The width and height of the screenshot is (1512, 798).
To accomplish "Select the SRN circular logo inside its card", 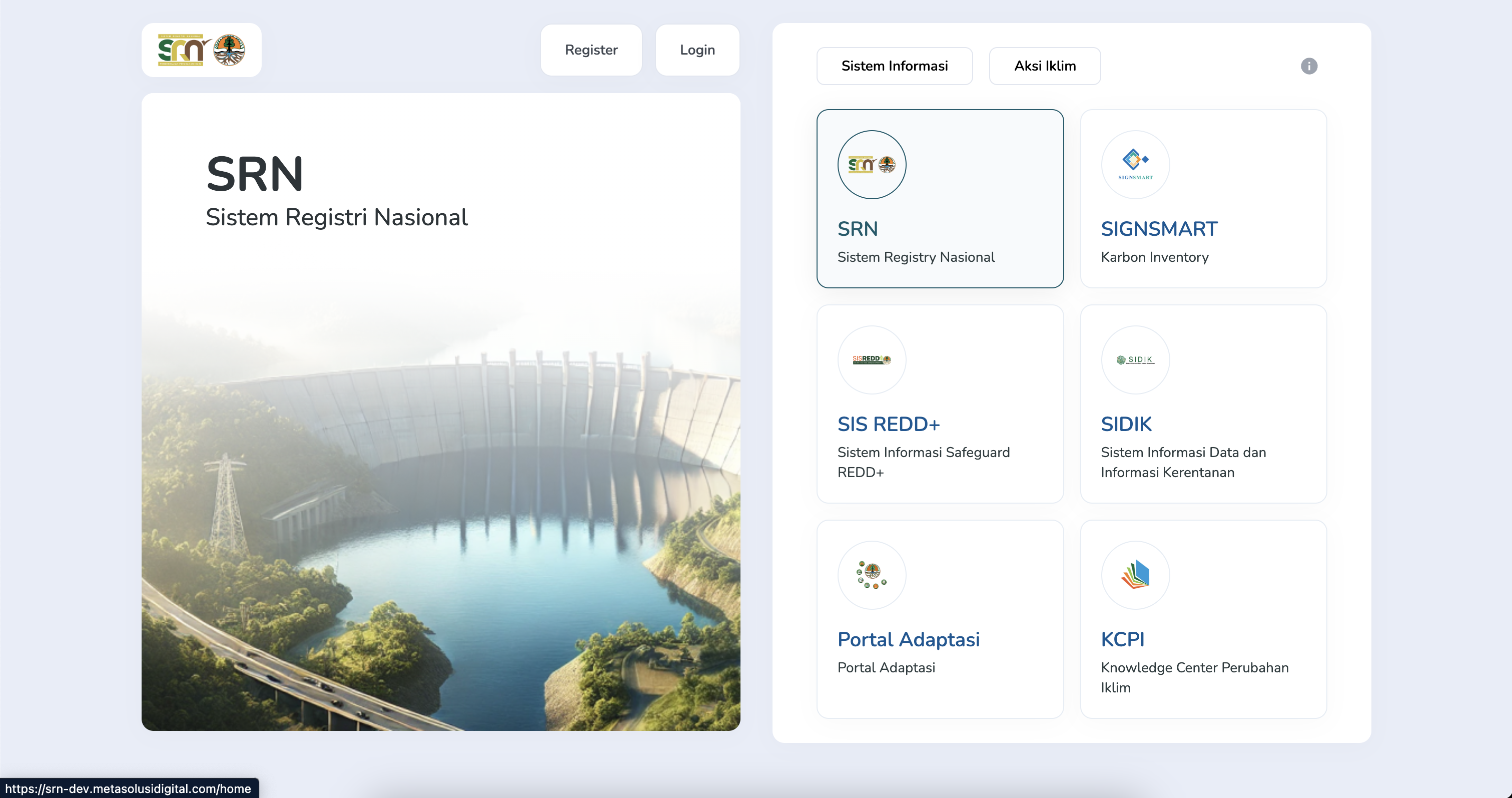I will [x=871, y=164].
